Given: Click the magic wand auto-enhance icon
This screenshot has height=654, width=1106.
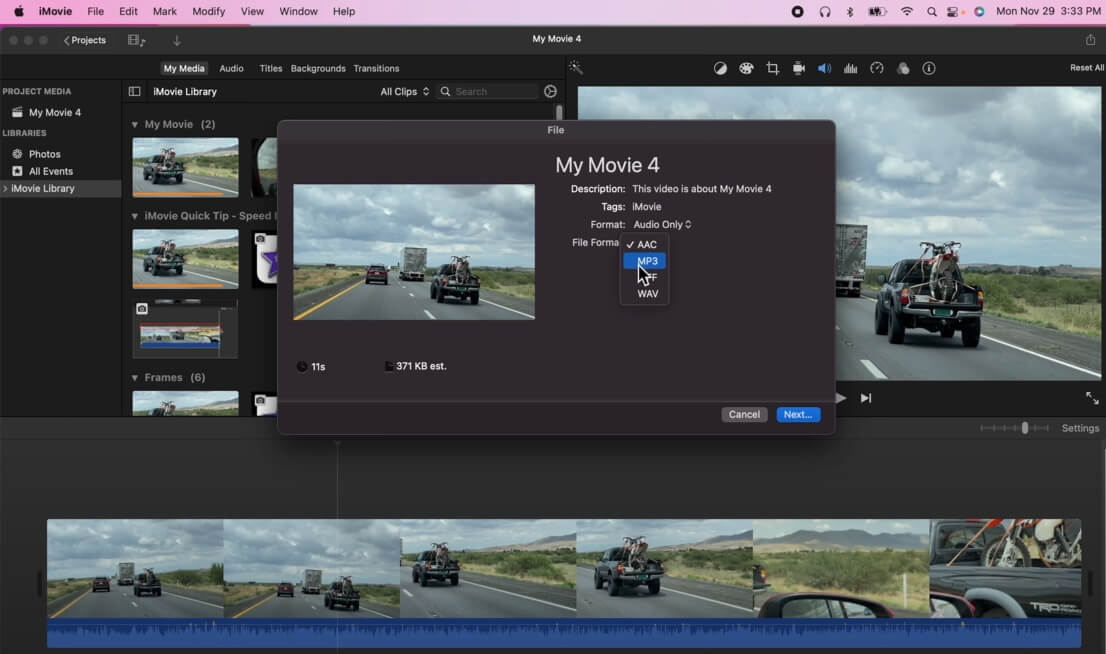Looking at the screenshot, I should [x=576, y=68].
